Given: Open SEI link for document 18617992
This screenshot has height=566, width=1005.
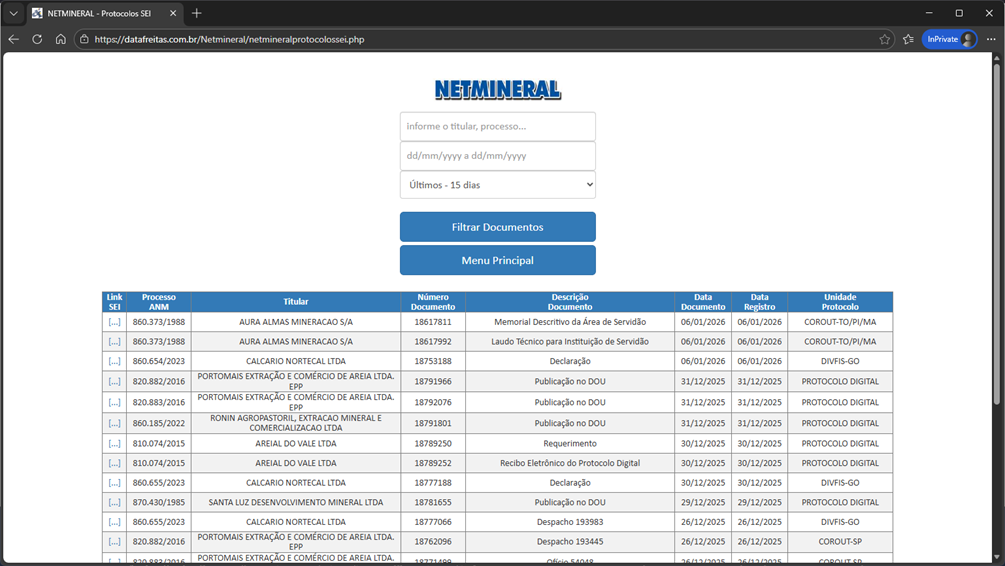Looking at the screenshot, I should click(114, 342).
